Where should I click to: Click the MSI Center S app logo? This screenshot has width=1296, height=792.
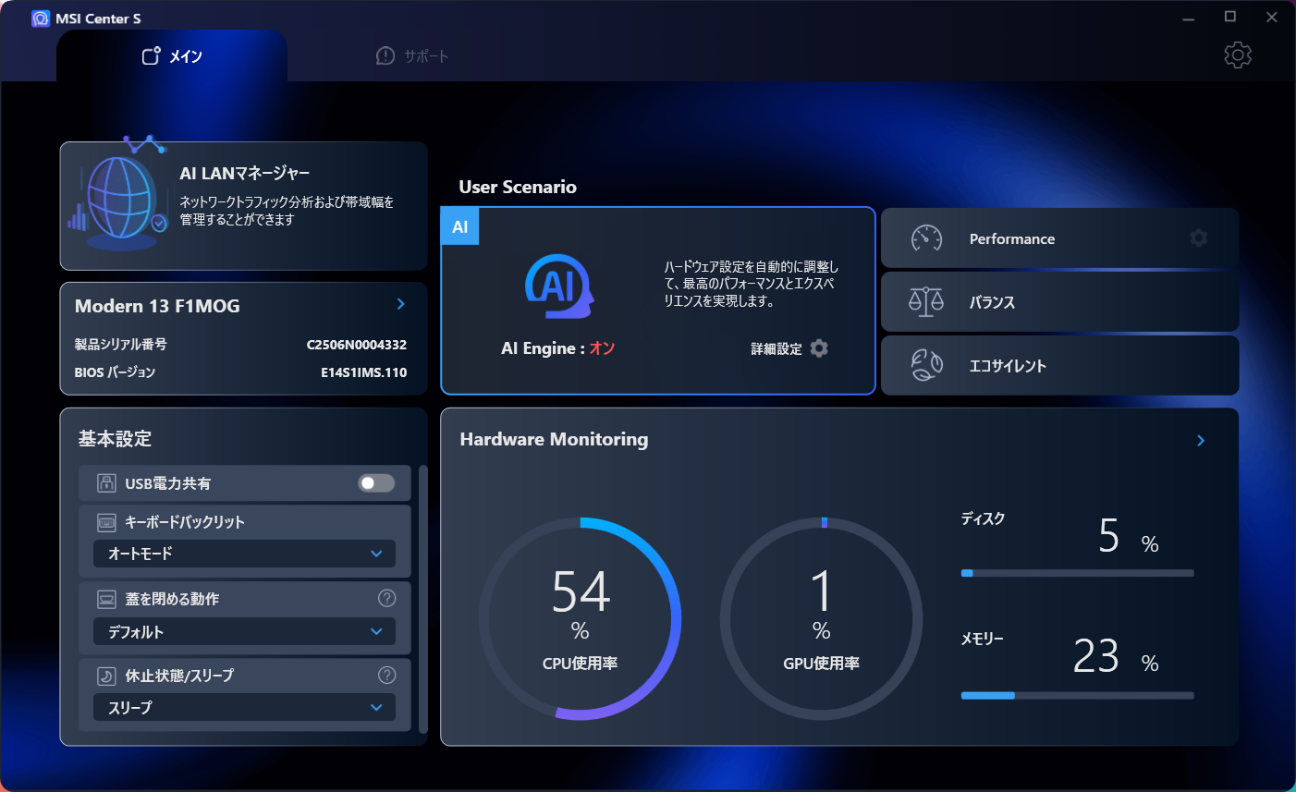click(40, 18)
